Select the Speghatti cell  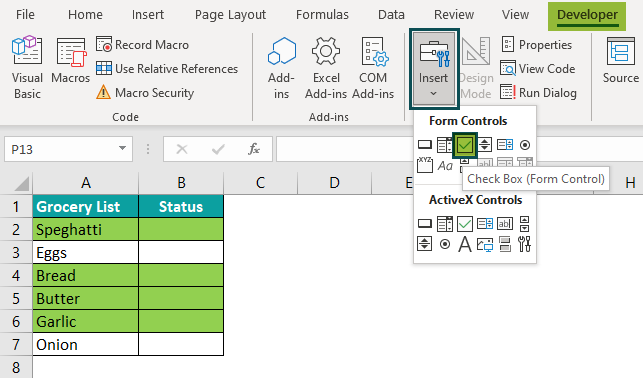(x=86, y=230)
